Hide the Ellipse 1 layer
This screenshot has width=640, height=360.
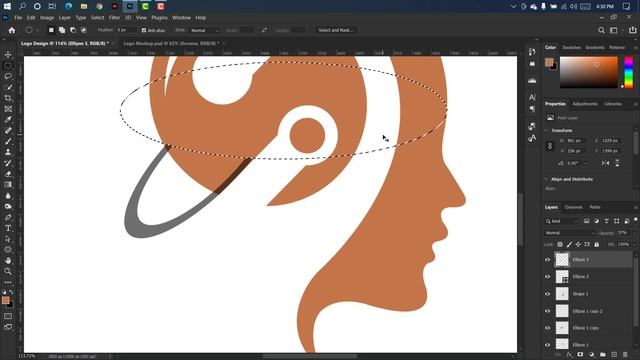coord(547,345)
